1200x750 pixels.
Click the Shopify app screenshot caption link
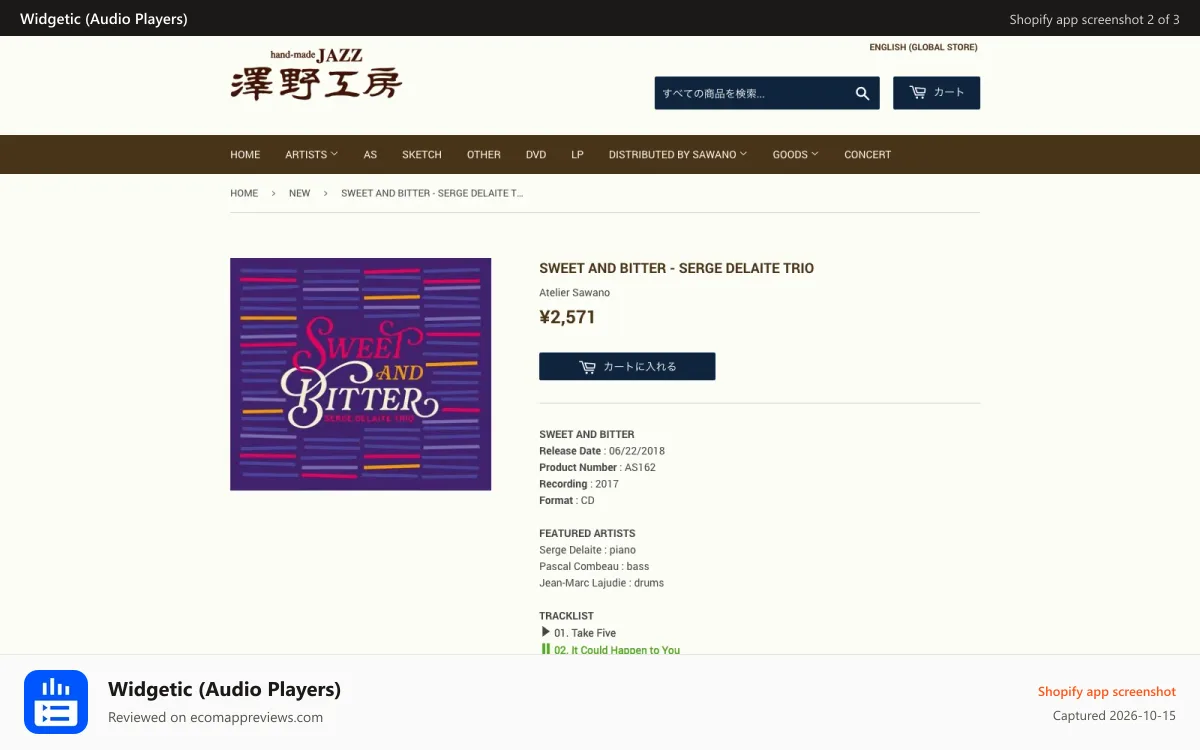pyautogui.click(x=1106, y=691)
